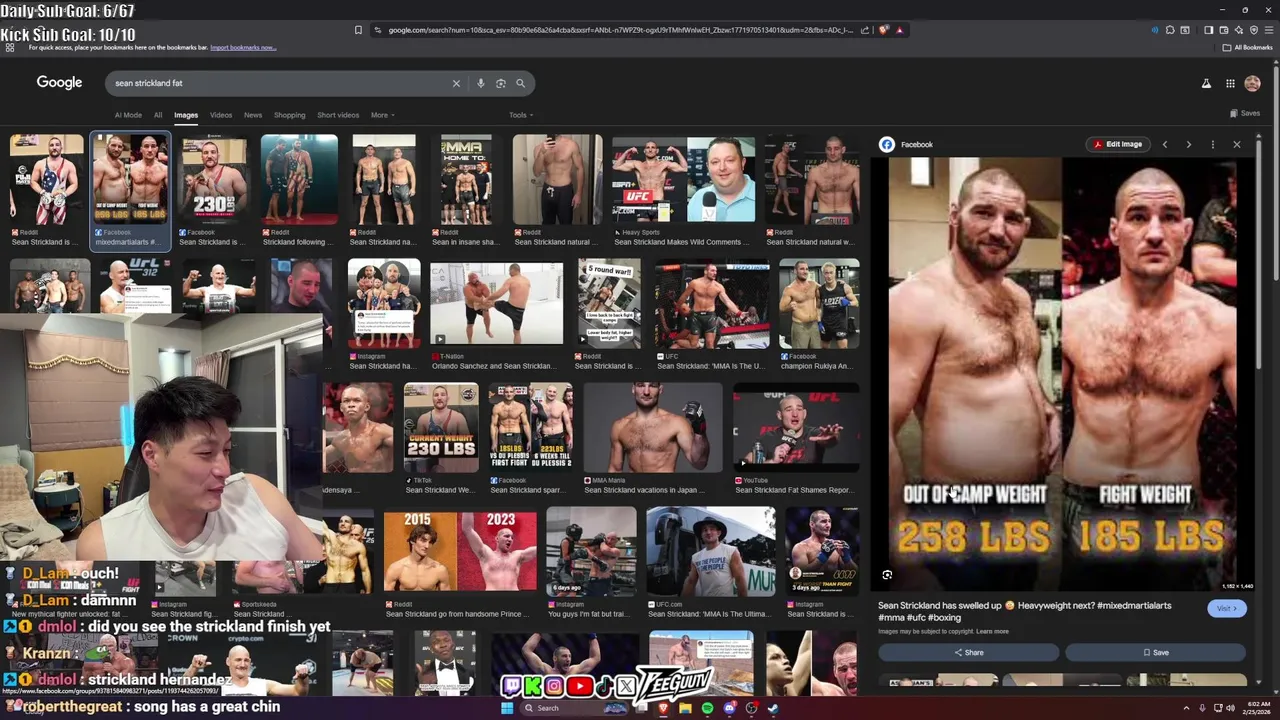Click the blue Visit button

[x=1226, y=608]
